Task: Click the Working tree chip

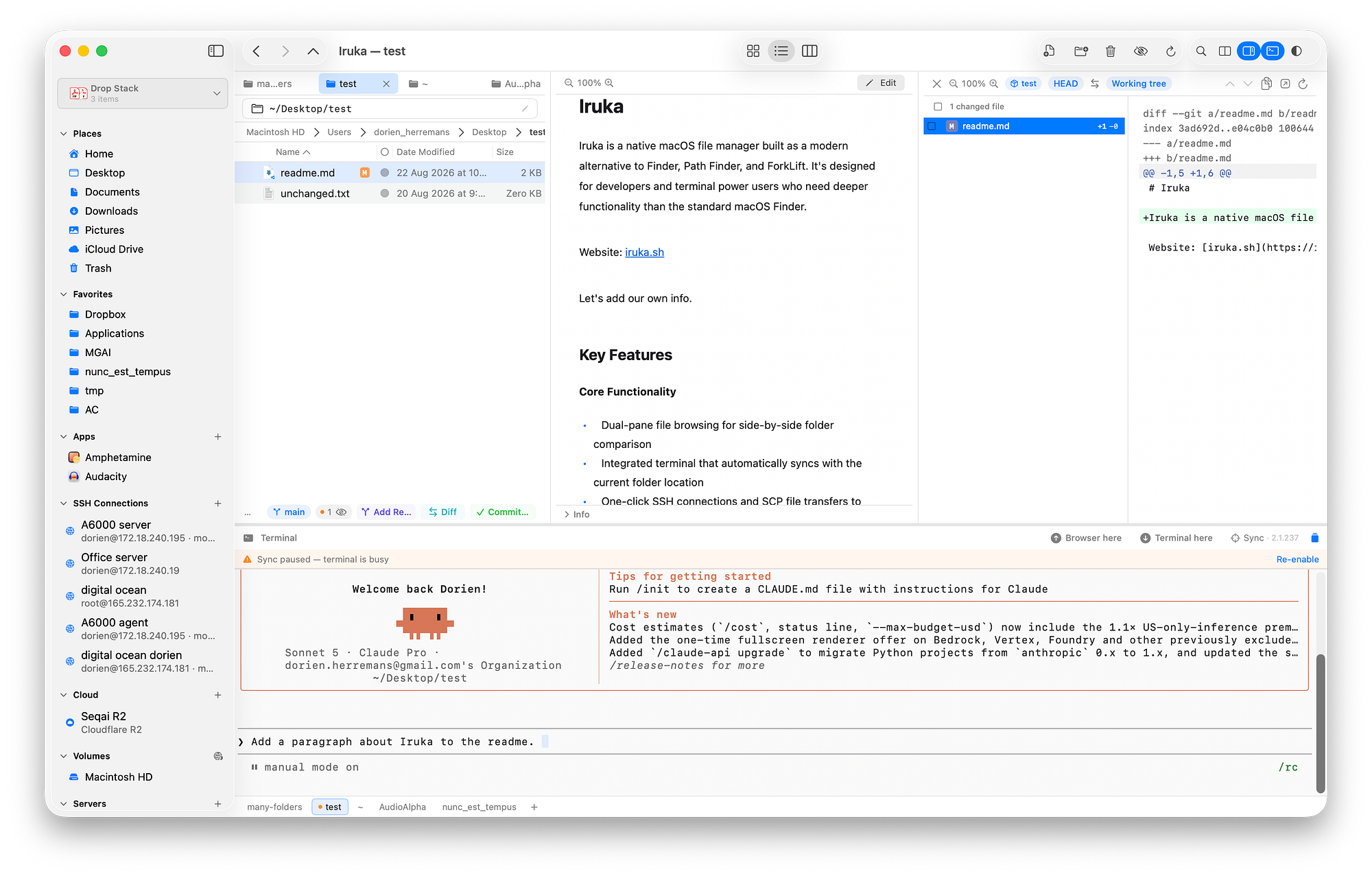Action: pos(1139,84)
